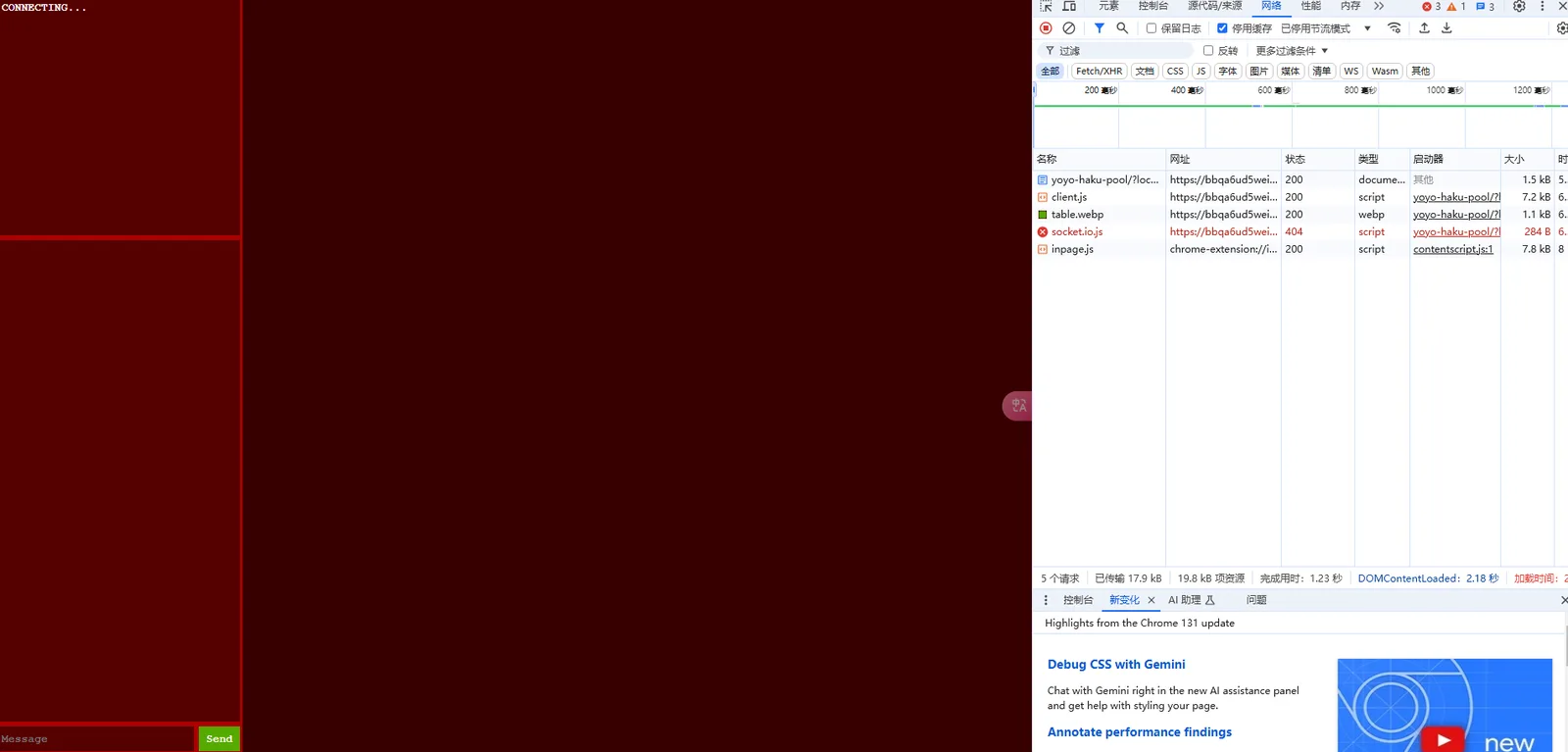
Task: Filter requests by Fetch/XHR
Action: click(x=1099, y=72)
